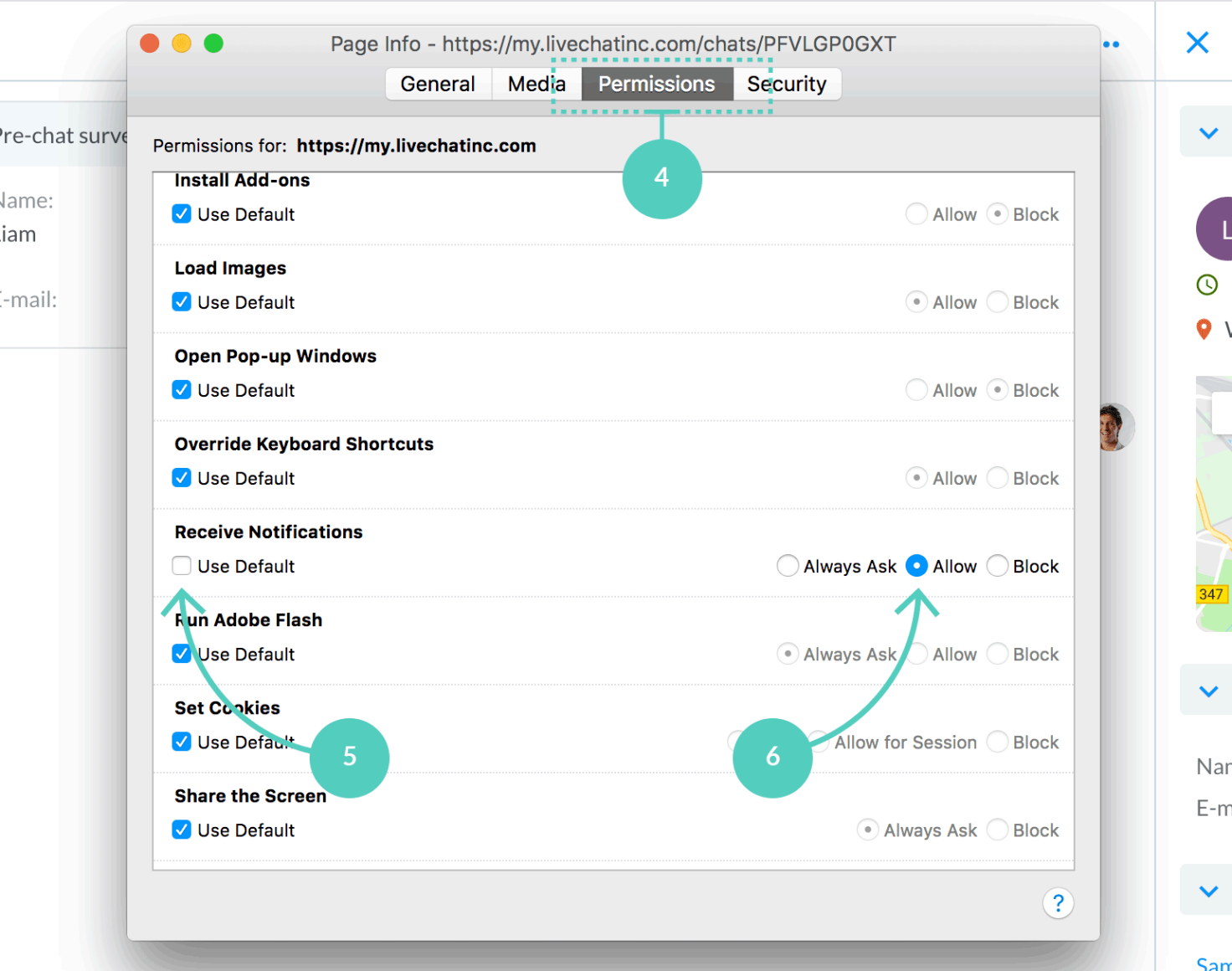Click the Open Pop-up Windows heading
Viewport: 1232px width, 971px height.
click(275, 356)
